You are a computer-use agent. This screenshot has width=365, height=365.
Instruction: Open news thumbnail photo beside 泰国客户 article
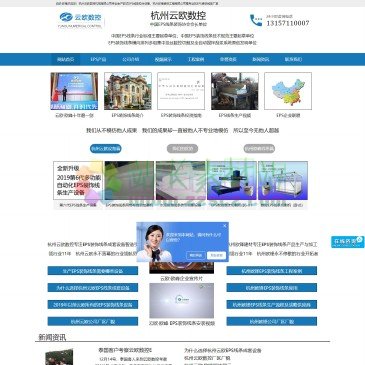[59, 357]
